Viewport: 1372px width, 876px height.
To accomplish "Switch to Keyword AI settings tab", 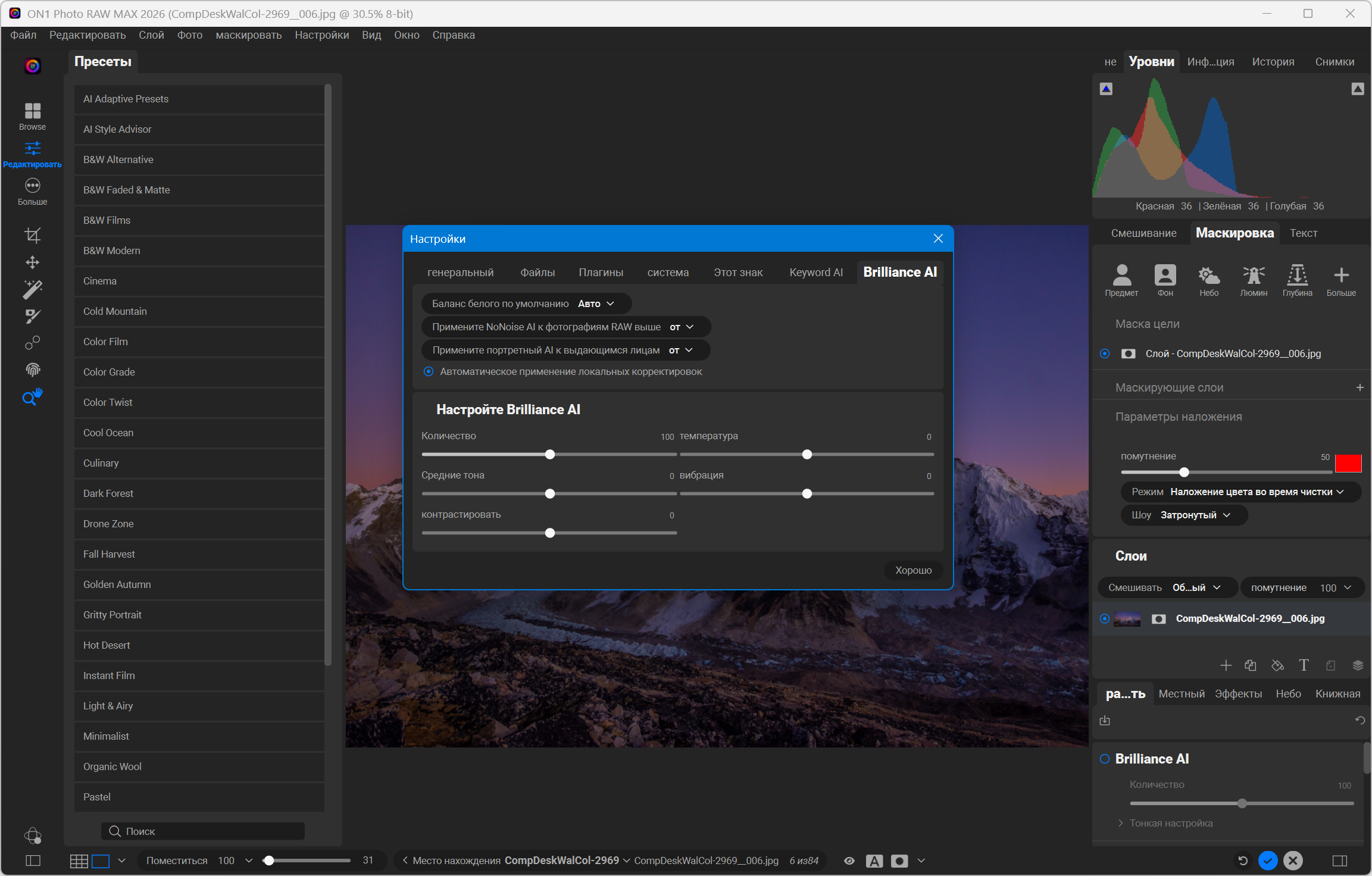I will point(815,273).
